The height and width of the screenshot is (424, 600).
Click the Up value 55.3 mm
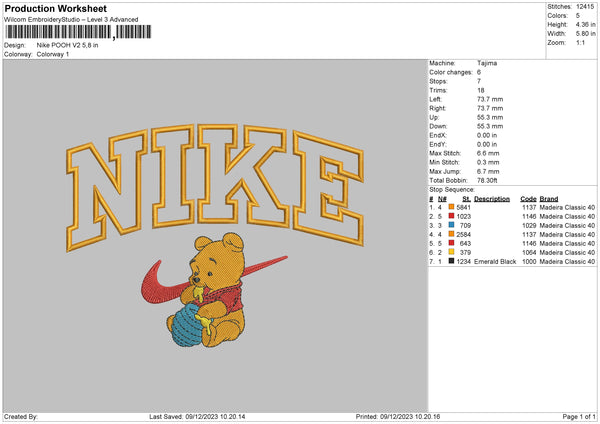490,117
